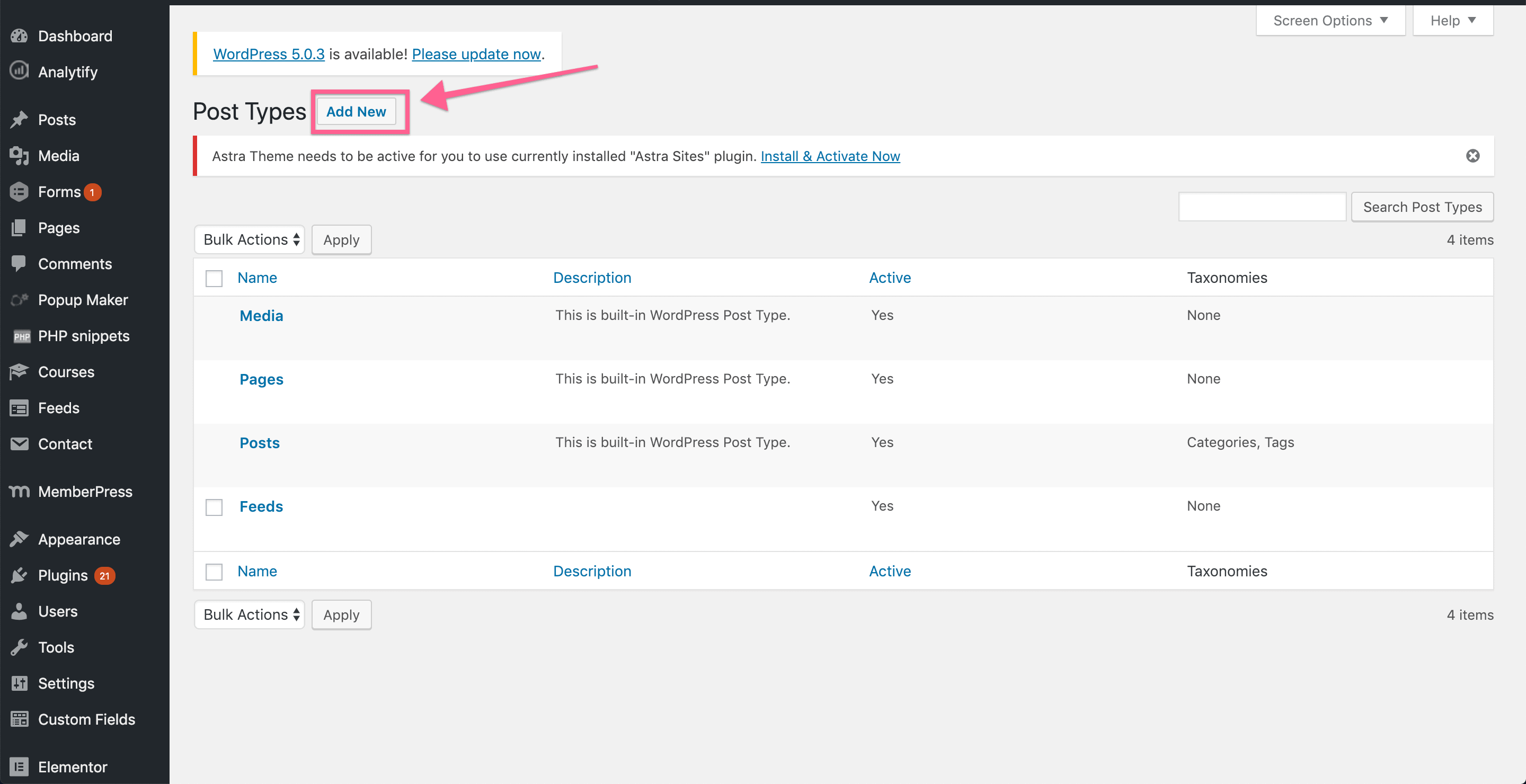
Task: Click the Appearance paintbrush icon
Action: pyautogui.click(x=19, y=539)
